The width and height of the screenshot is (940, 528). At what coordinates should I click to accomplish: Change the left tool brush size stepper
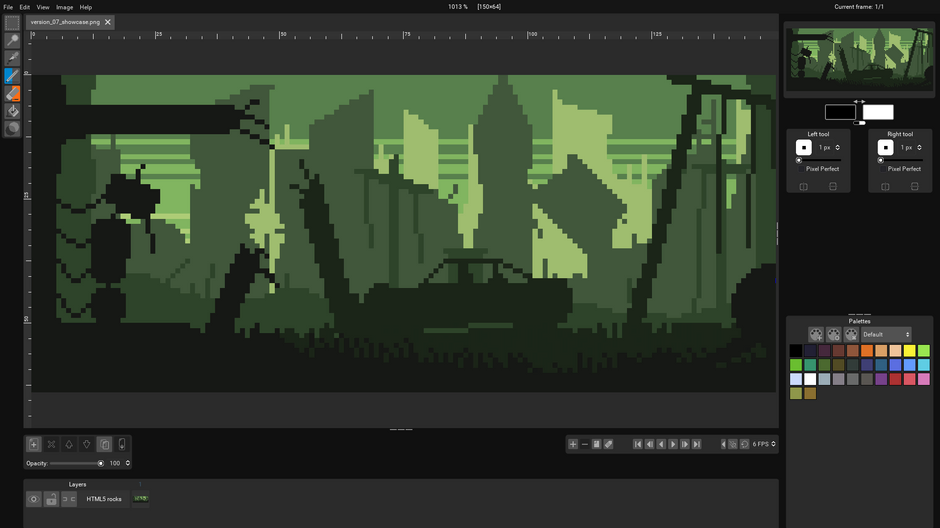click(x=838, y=147)
